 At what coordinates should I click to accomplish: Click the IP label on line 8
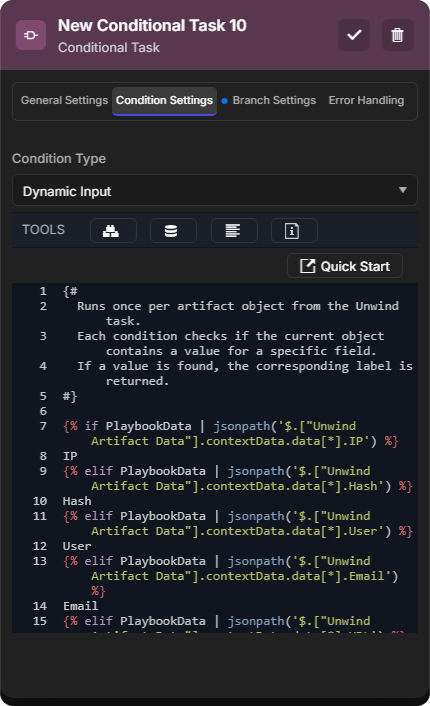[70, 456]
